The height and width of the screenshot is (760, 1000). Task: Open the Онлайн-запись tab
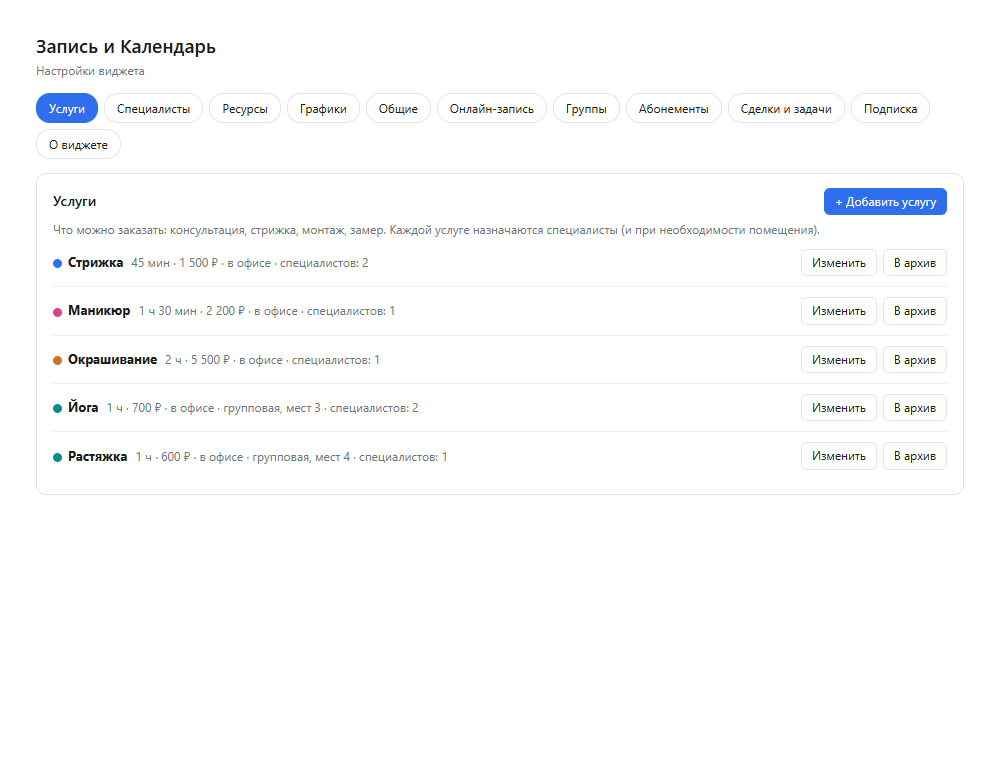click(x=492, y=108)
